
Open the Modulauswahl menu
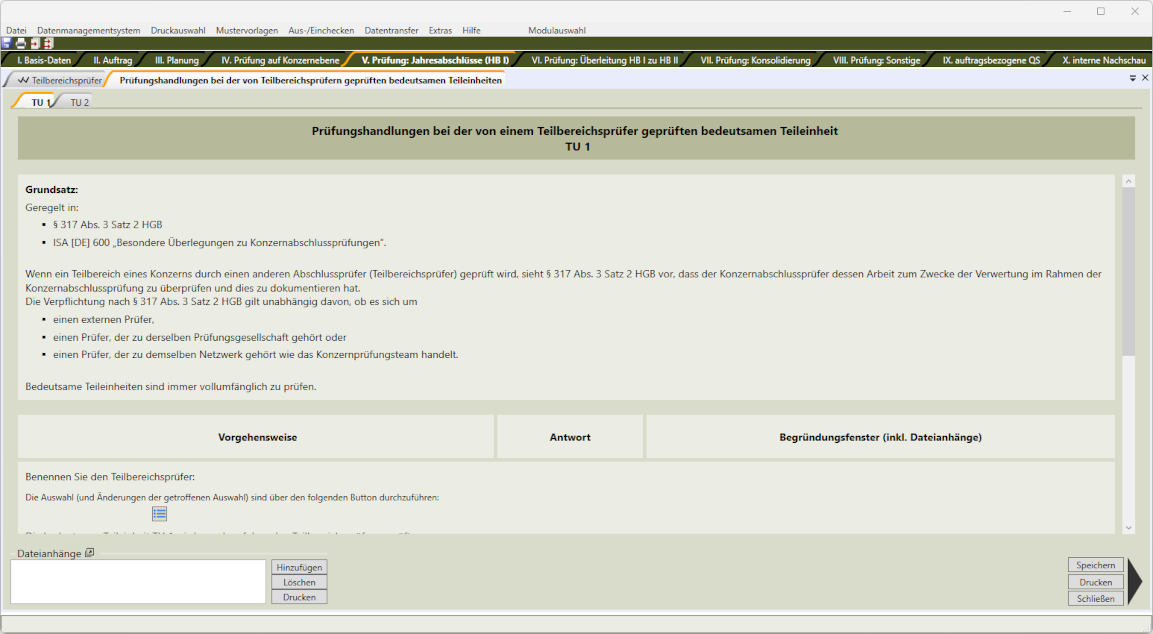pos(556,31)
